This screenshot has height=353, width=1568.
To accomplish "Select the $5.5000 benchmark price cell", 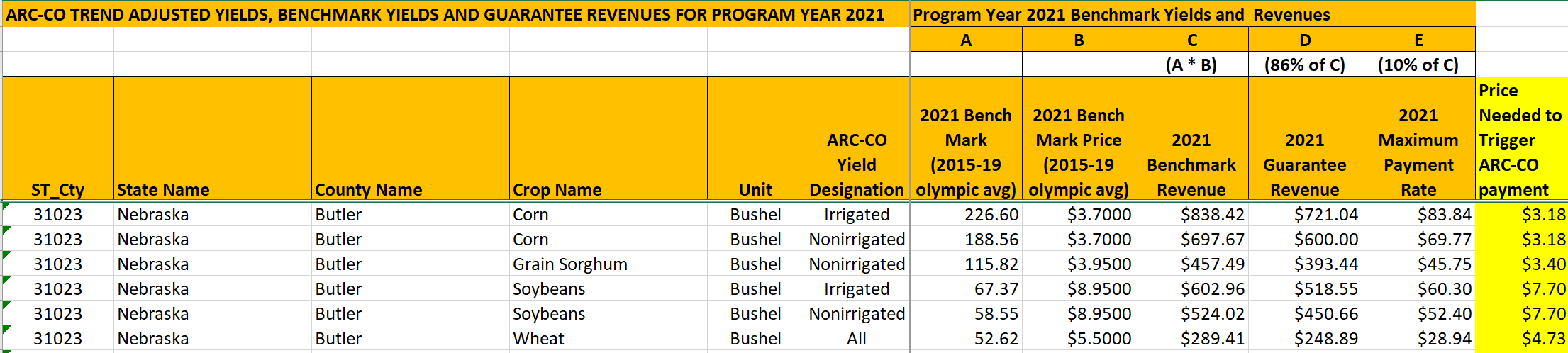I will [1099, 339].
